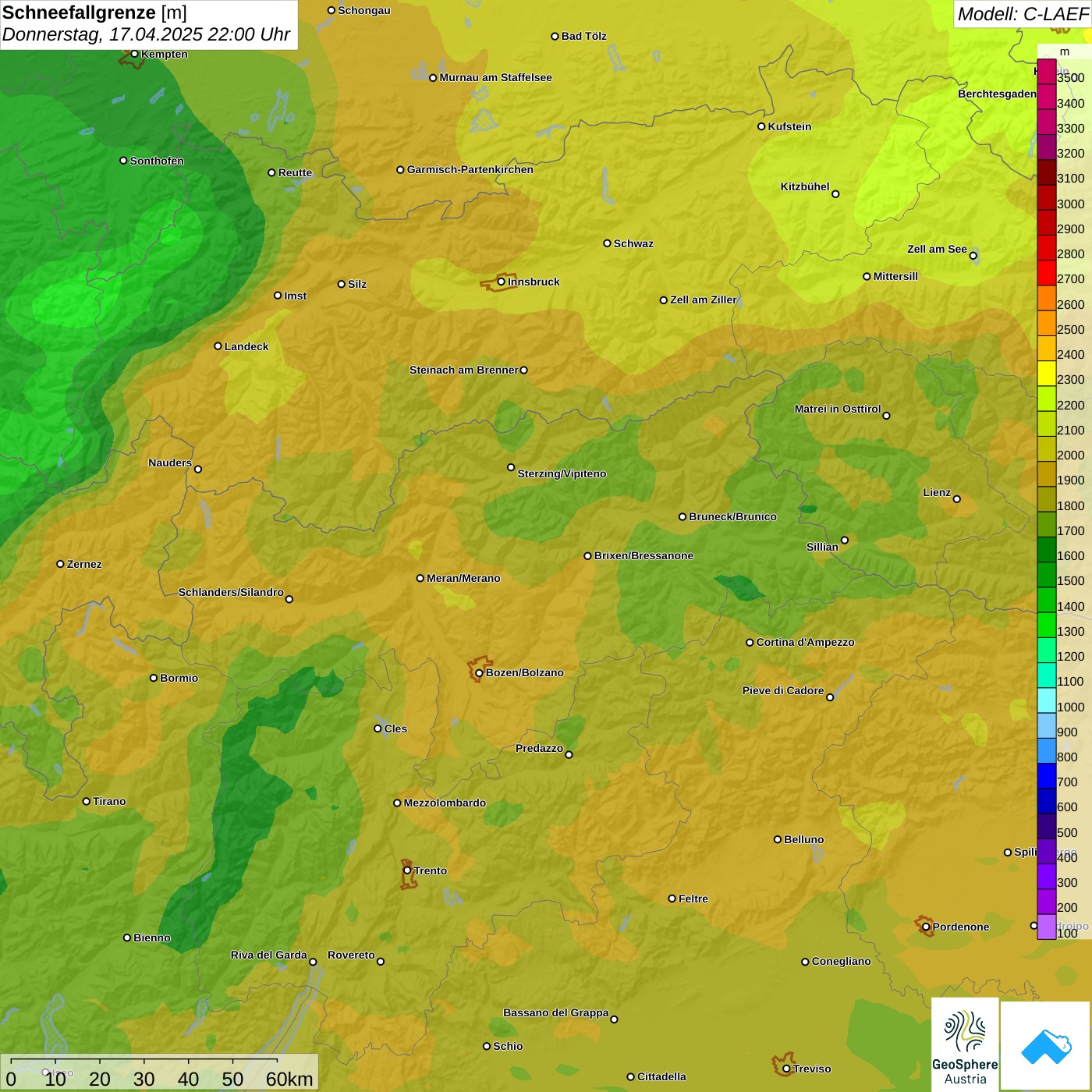Click the Murnau am Staffelsee label
The height and width of the screenshot is (1092, 1092).
(495, 77)
